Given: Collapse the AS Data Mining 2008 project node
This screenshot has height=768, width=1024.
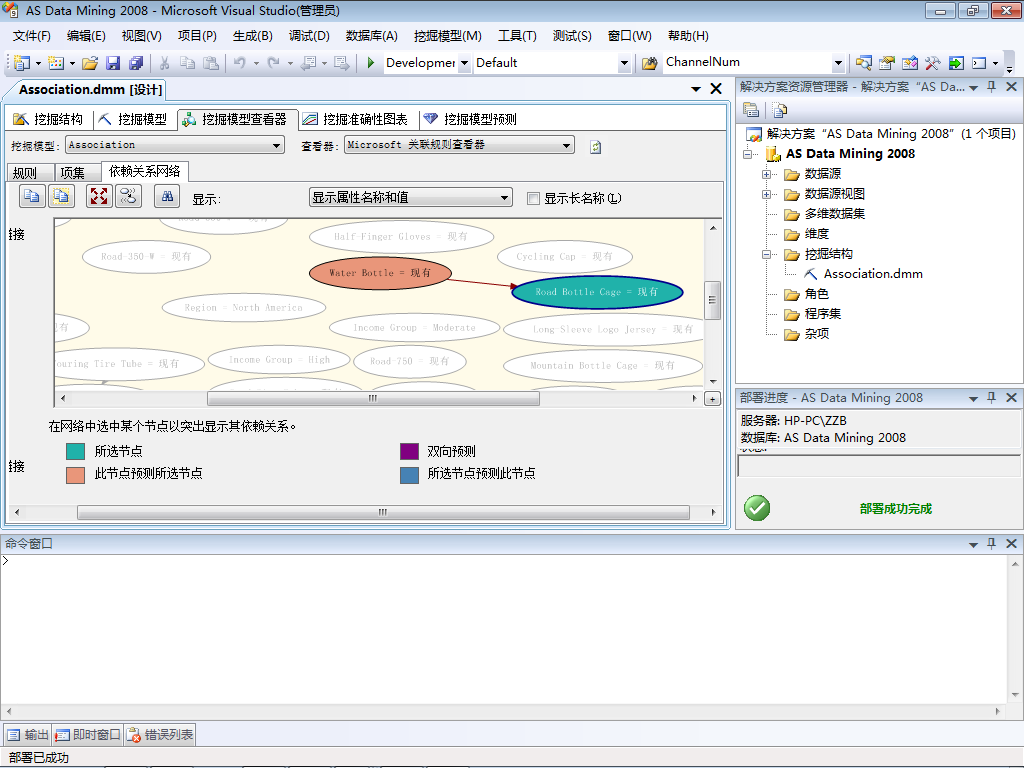Looking at the screenshot, I should click(x=747, y=155).
